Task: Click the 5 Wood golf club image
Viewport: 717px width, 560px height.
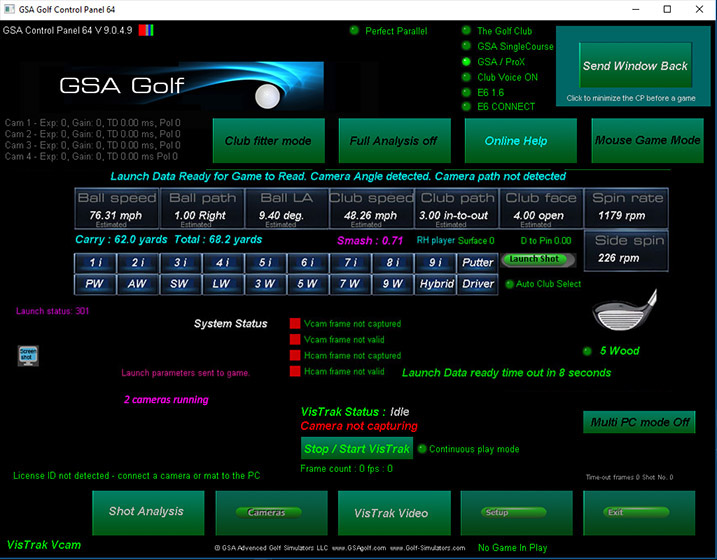Action: pos(624,314)
